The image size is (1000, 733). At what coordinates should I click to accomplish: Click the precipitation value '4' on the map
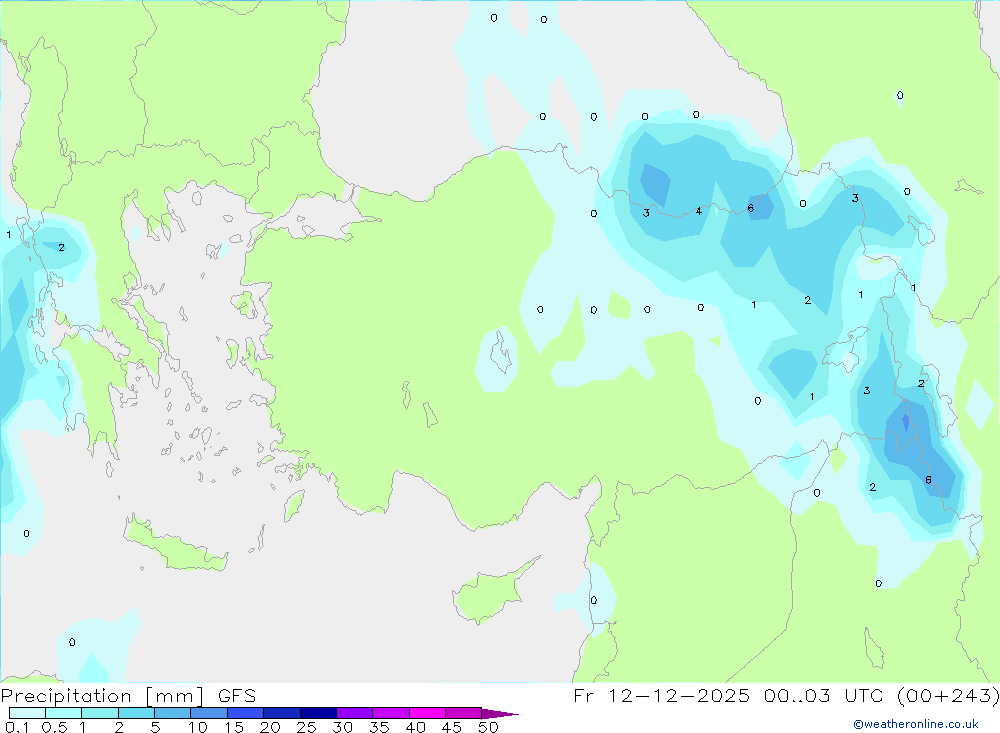[698, 211]
